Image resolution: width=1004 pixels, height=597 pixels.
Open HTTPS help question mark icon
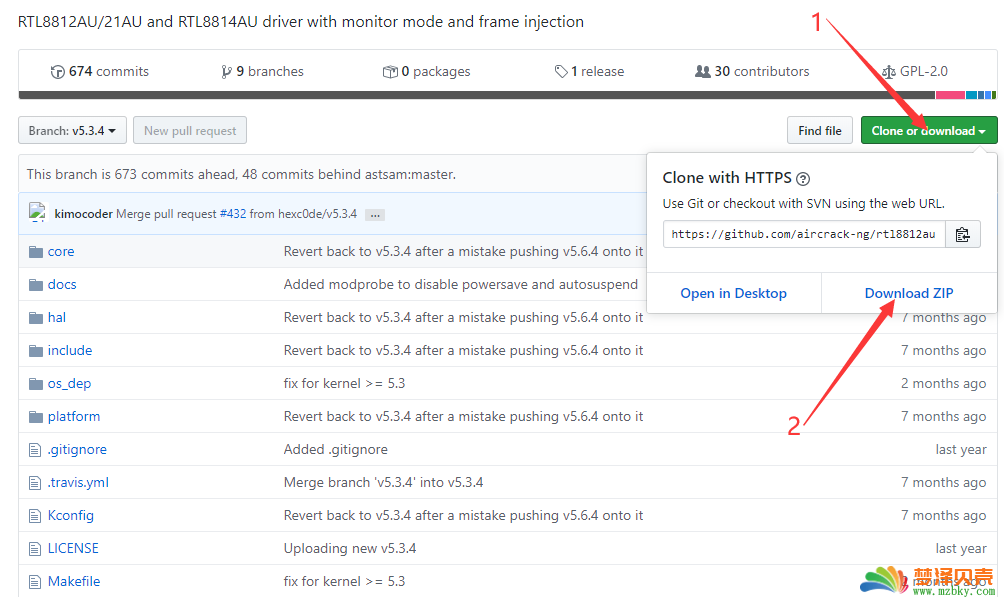tap(803, 179)
